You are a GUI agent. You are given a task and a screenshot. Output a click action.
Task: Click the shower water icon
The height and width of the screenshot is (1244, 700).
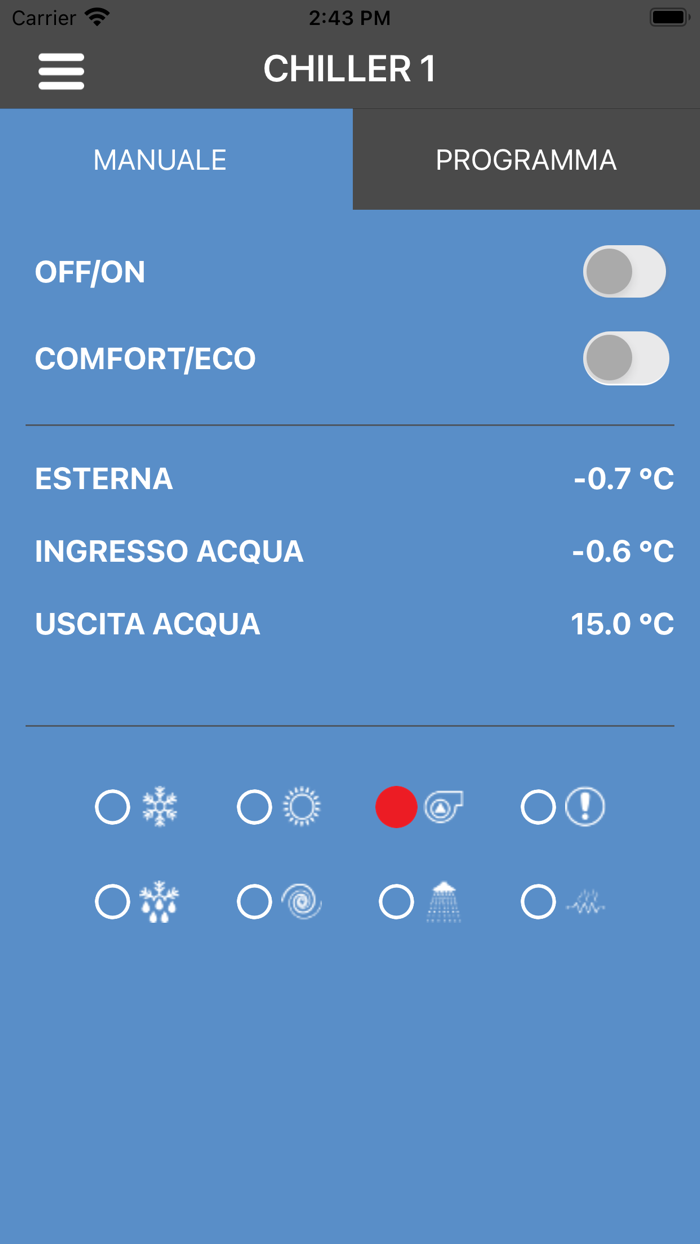443,902
